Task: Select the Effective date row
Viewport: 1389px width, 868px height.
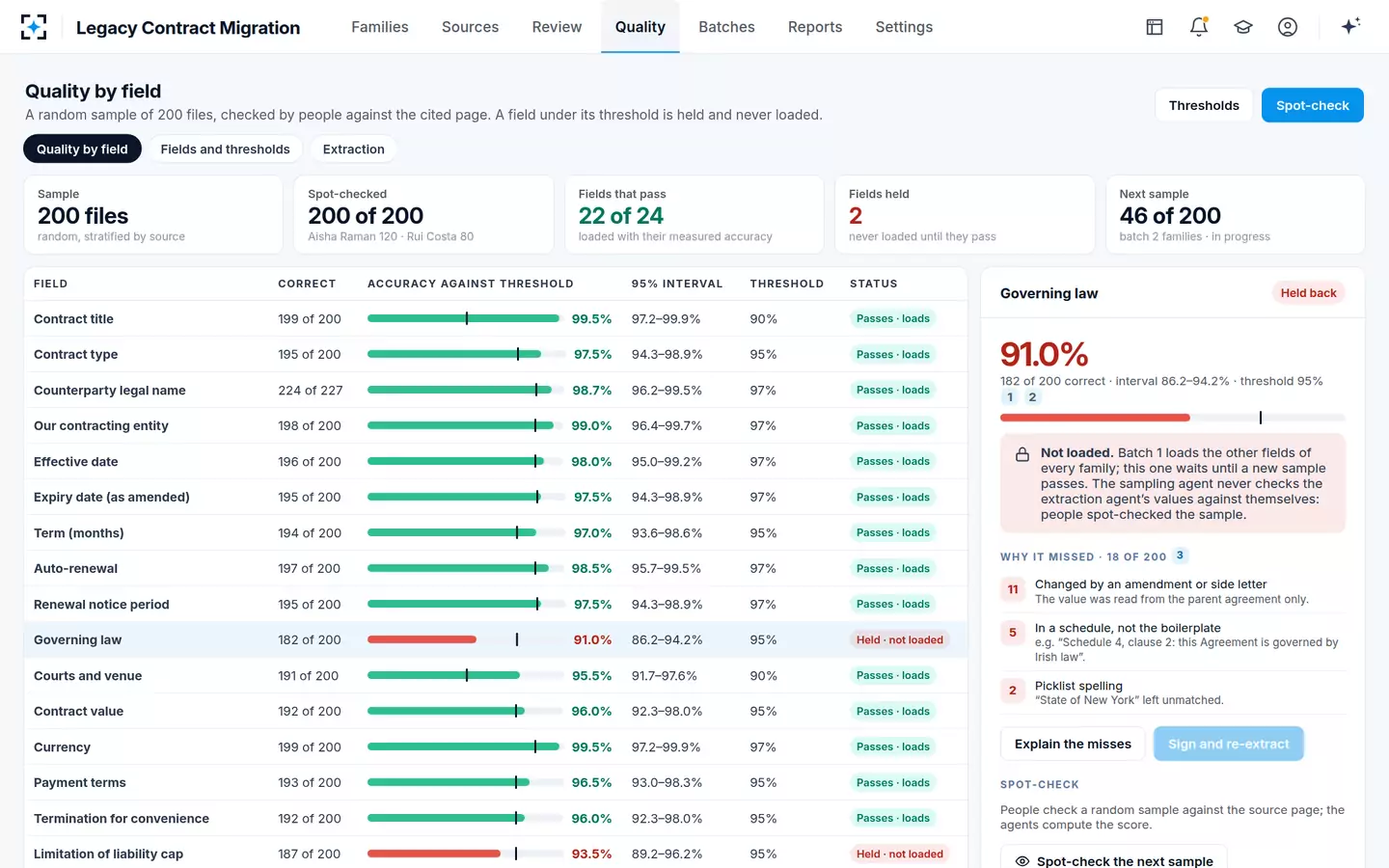Action: 496,461
